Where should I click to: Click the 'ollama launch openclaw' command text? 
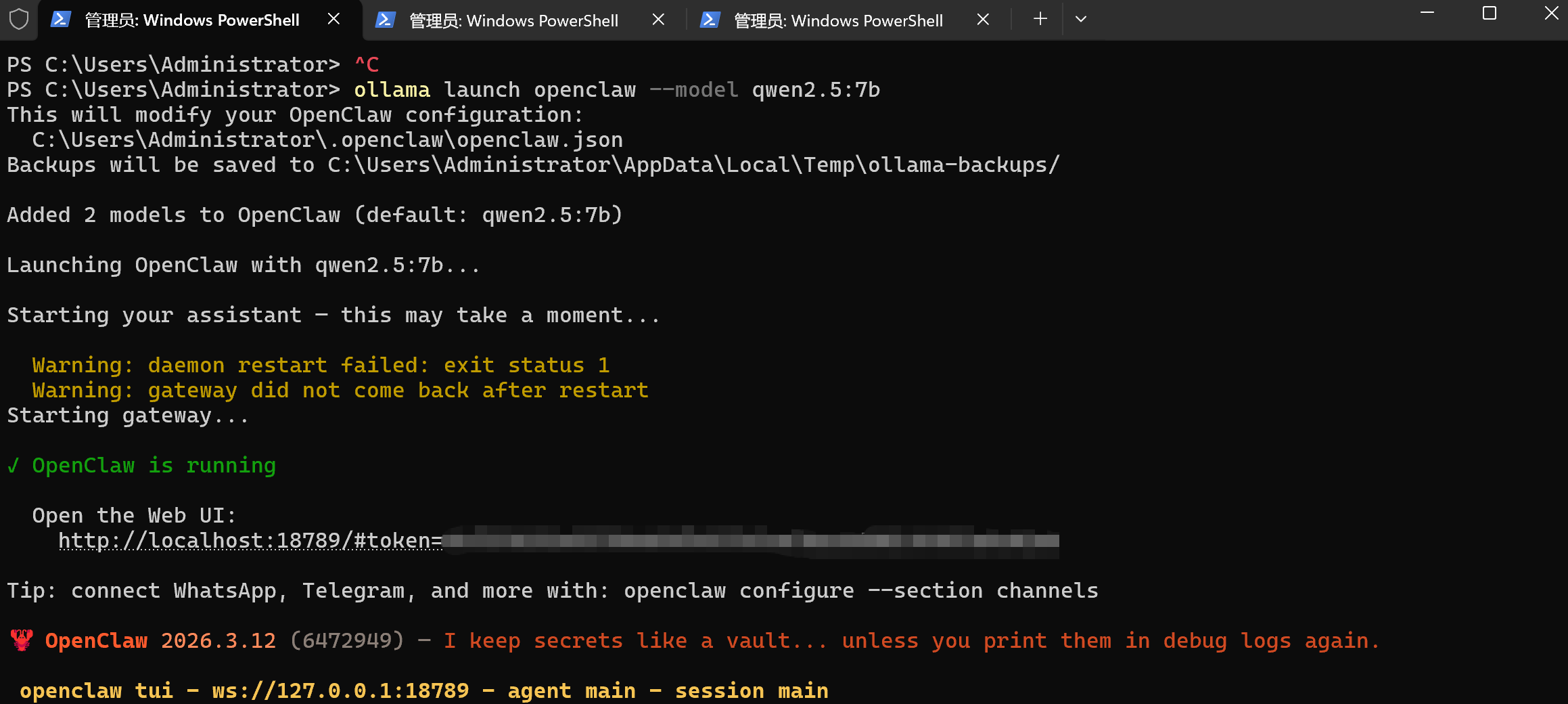click(495, 90)
